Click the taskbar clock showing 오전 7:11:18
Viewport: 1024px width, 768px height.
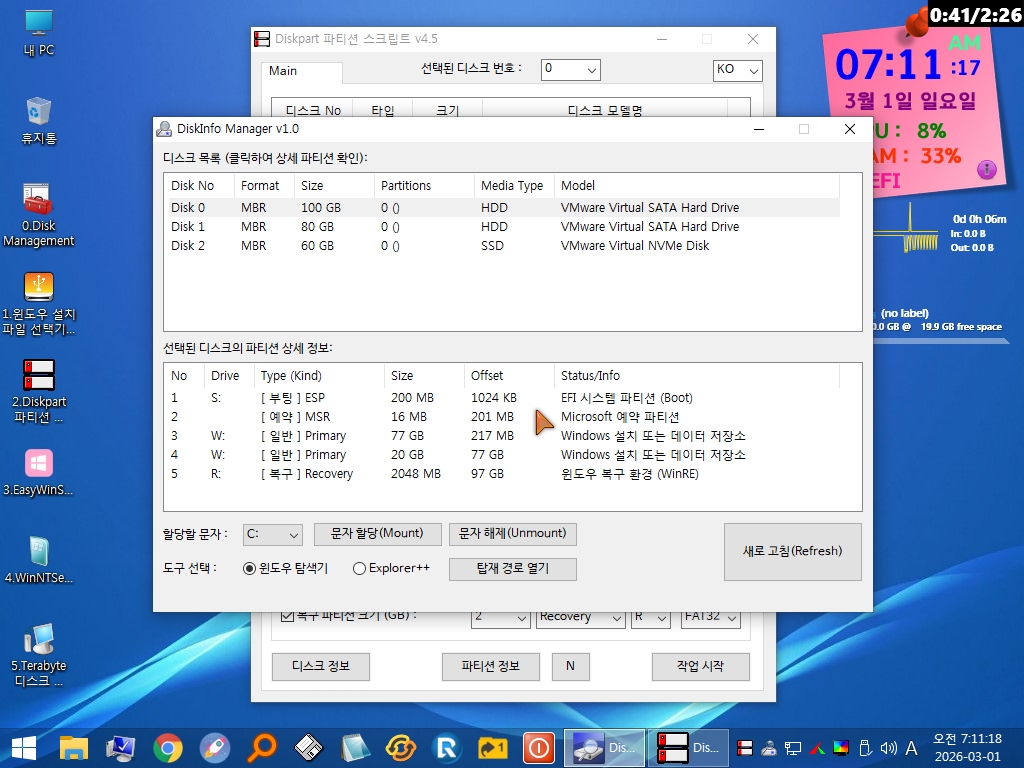point(967,748)
